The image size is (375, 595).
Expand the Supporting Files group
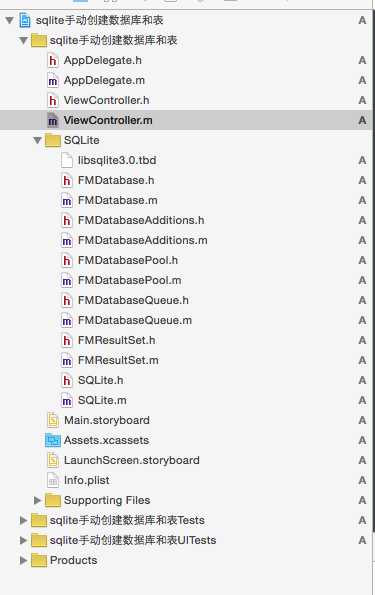click(x=37, y=501)
